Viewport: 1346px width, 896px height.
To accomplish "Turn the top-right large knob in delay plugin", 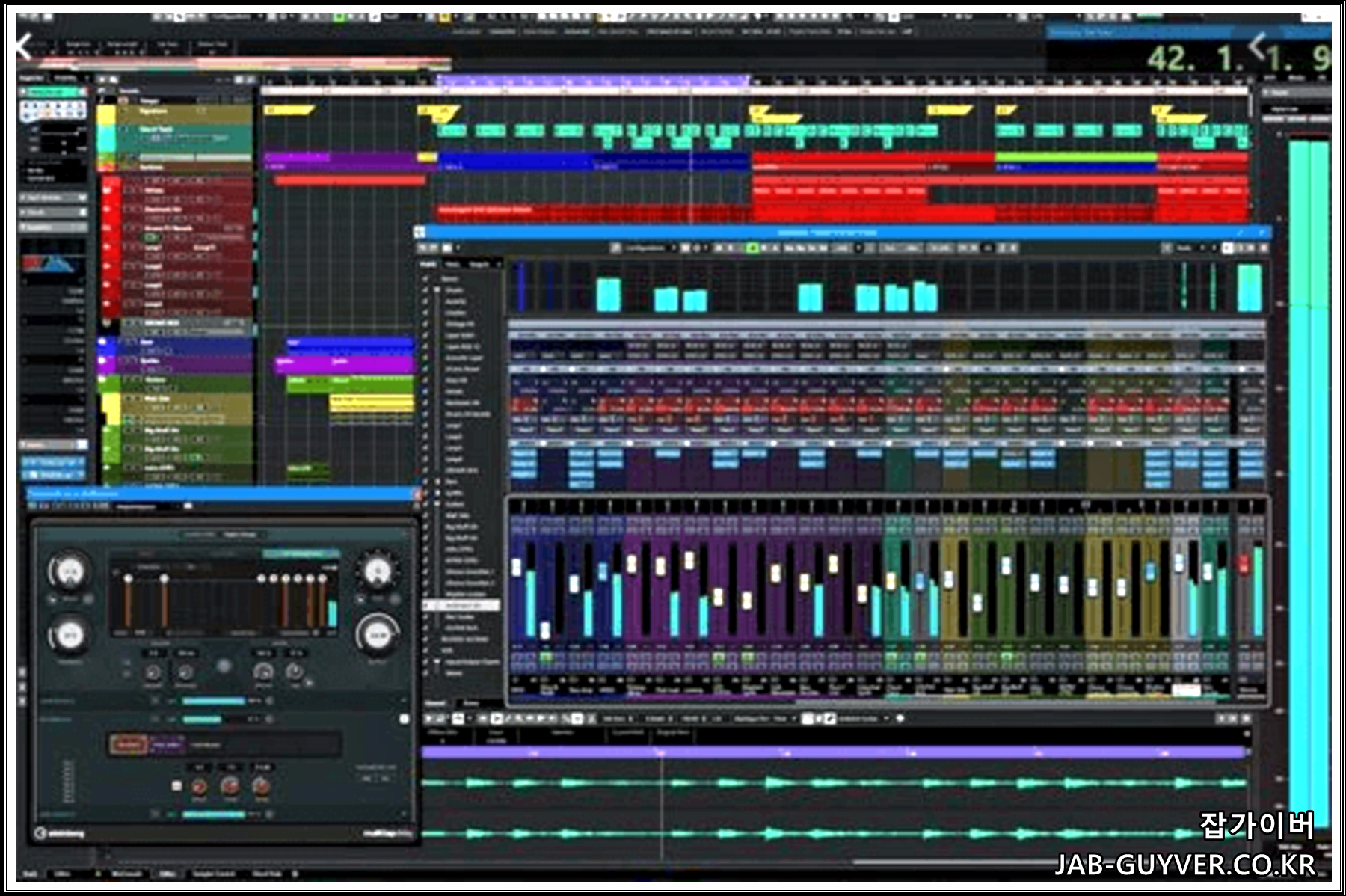I will tap(377, 571).
